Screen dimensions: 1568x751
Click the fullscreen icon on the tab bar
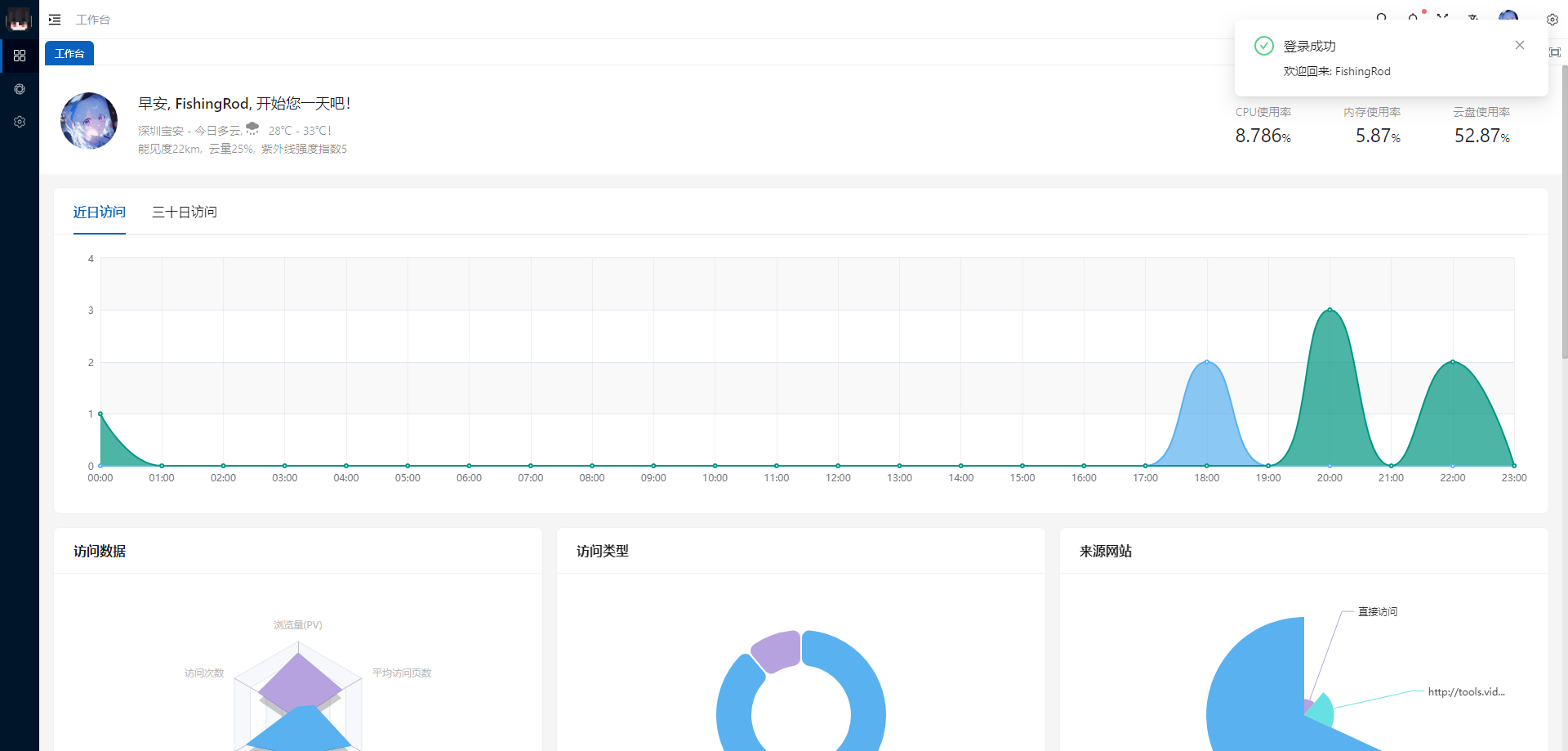(1555, 52)
